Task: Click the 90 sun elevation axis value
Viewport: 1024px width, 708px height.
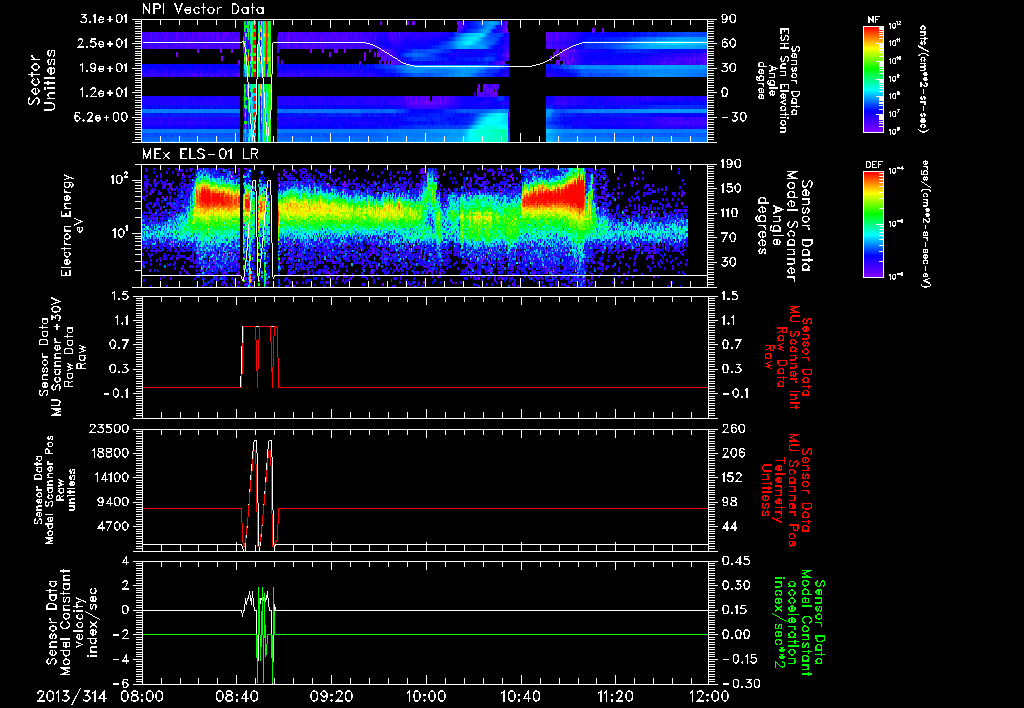Action: (729, 19)
